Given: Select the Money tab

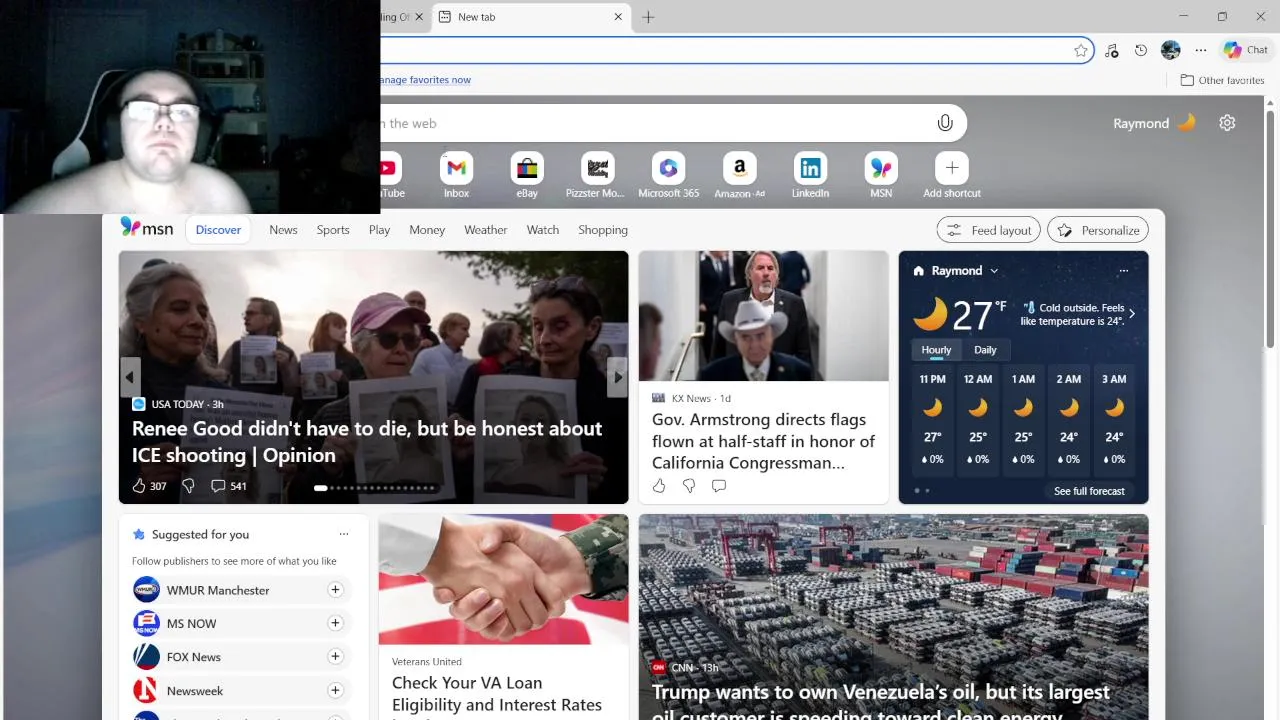Looking at the screenshot, I should 427,230.
